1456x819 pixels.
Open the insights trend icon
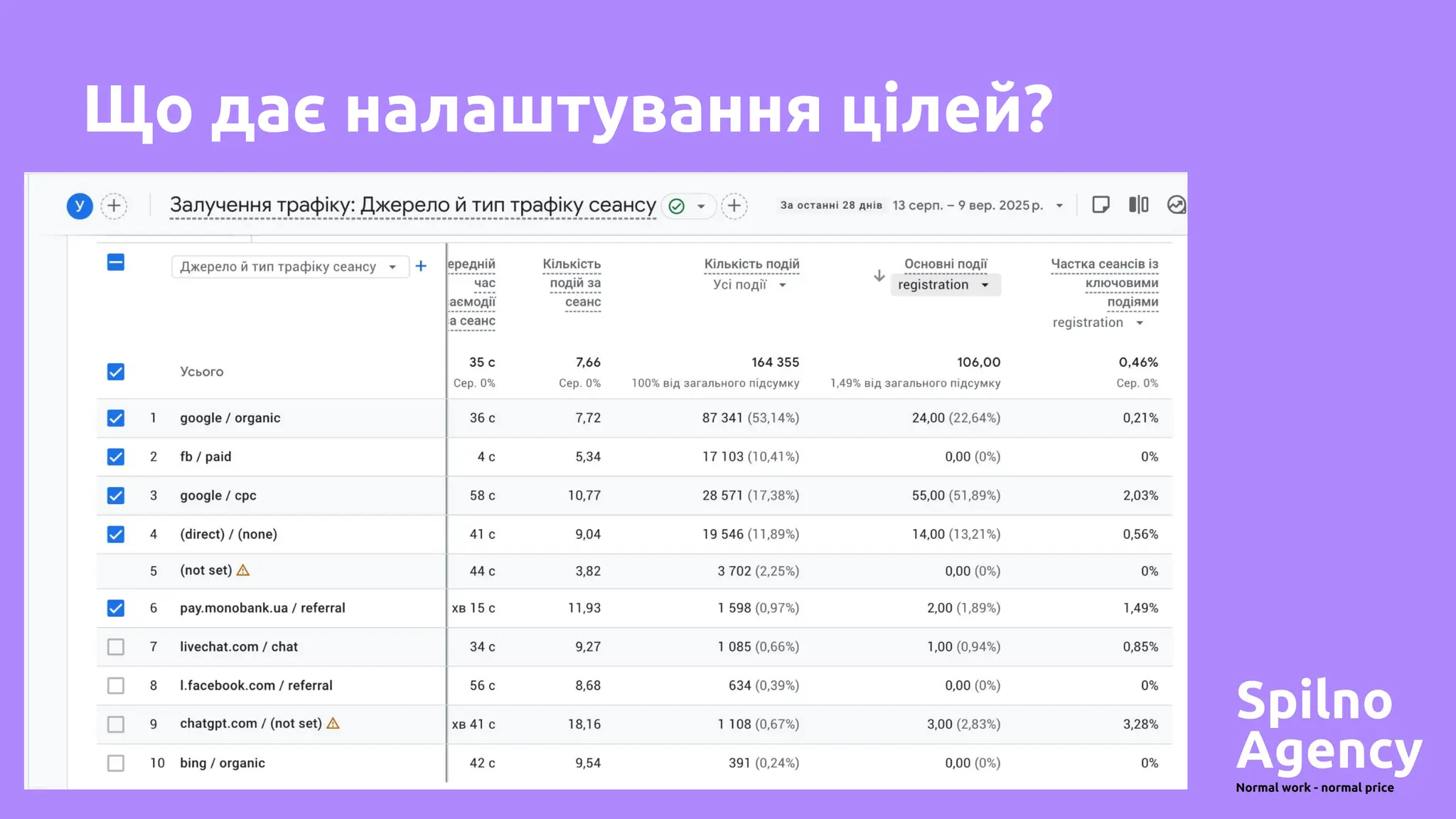[1177, 205]
